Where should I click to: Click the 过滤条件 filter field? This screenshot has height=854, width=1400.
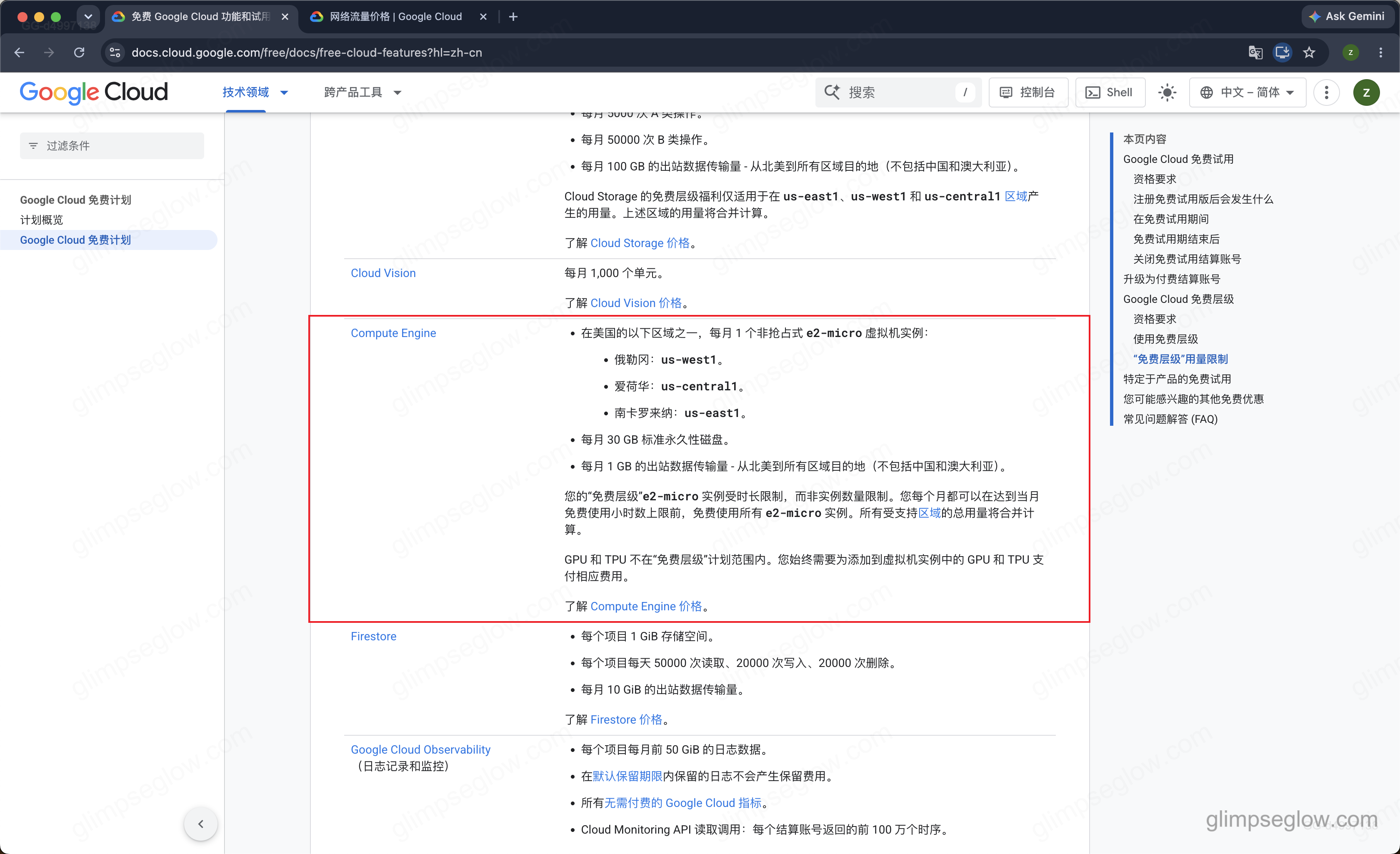112,145
